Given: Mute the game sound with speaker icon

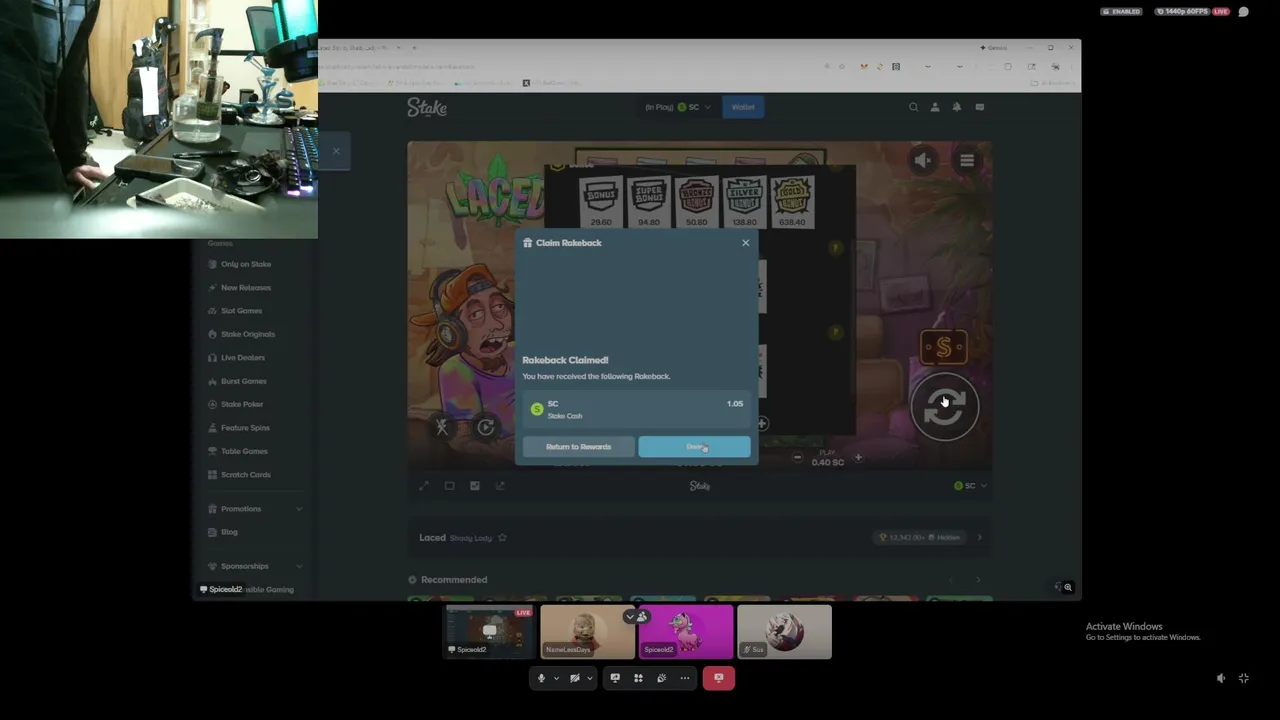Looking at the screenshot, I should (x=923, y=160).
